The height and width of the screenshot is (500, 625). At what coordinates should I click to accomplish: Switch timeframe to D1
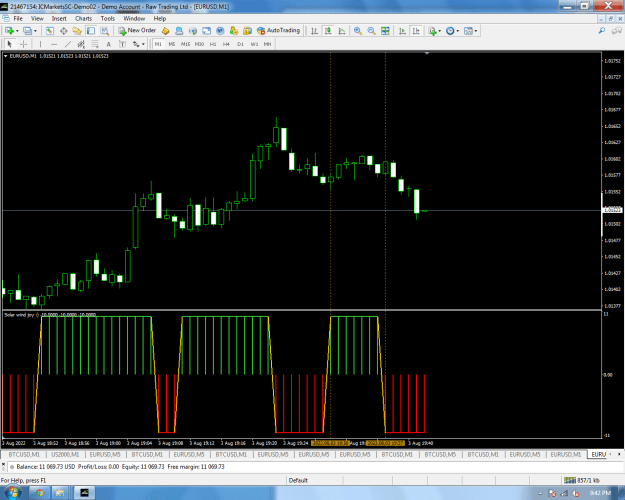pyautogui.click(x=240, y=44)
